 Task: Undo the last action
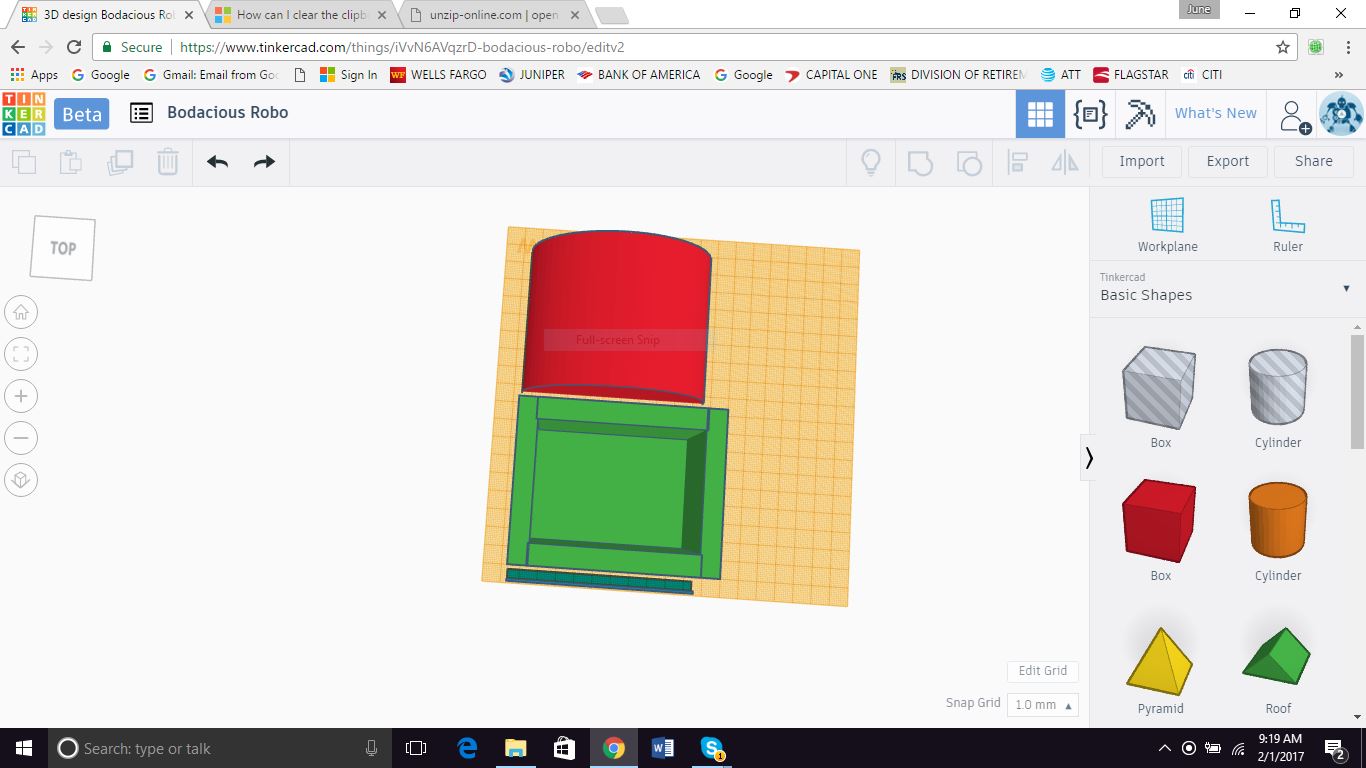(x=217, y=162)
